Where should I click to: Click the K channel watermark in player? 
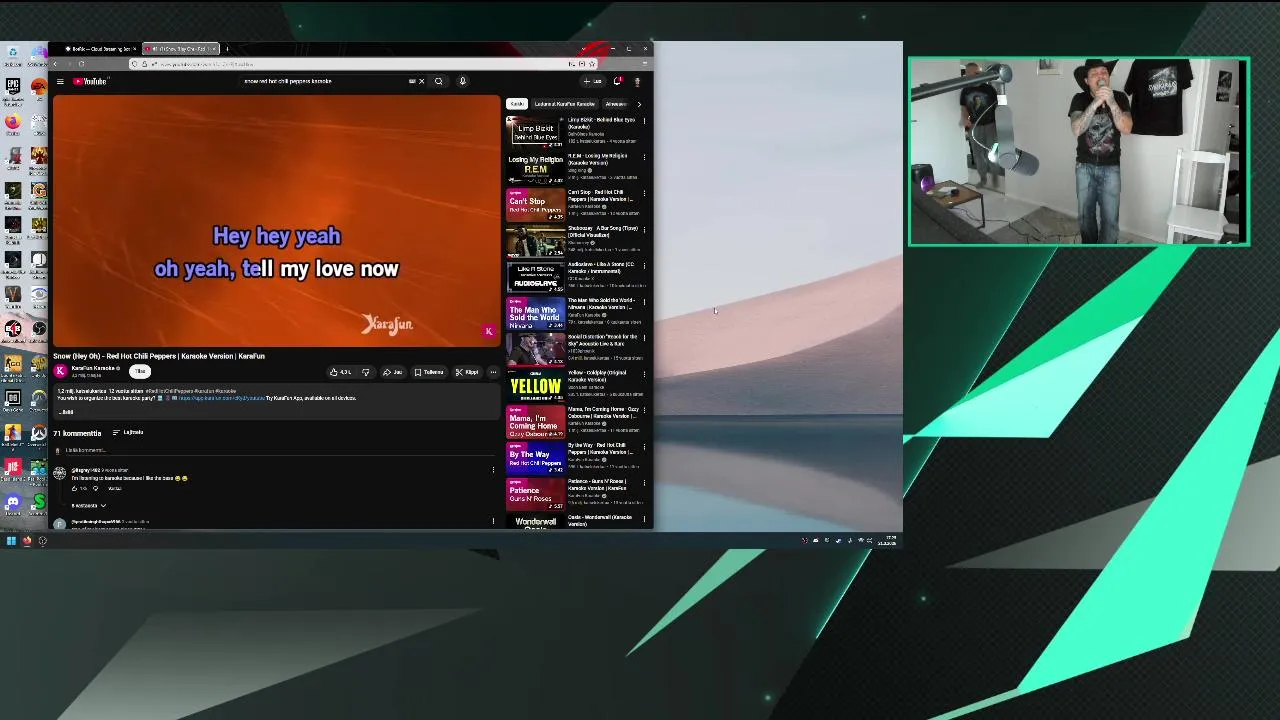click(x=488, y=331)
